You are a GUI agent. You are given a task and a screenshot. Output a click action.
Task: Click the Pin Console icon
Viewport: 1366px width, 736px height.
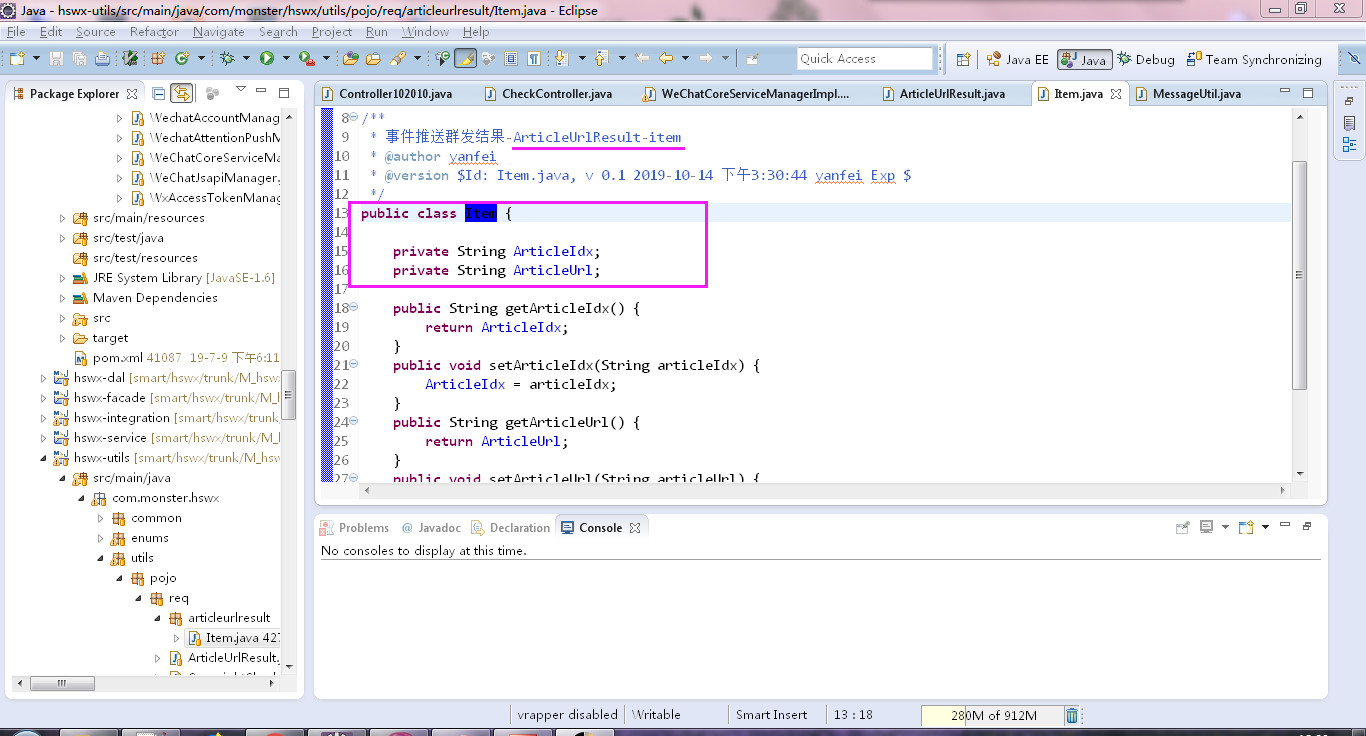click(1182, 527)
